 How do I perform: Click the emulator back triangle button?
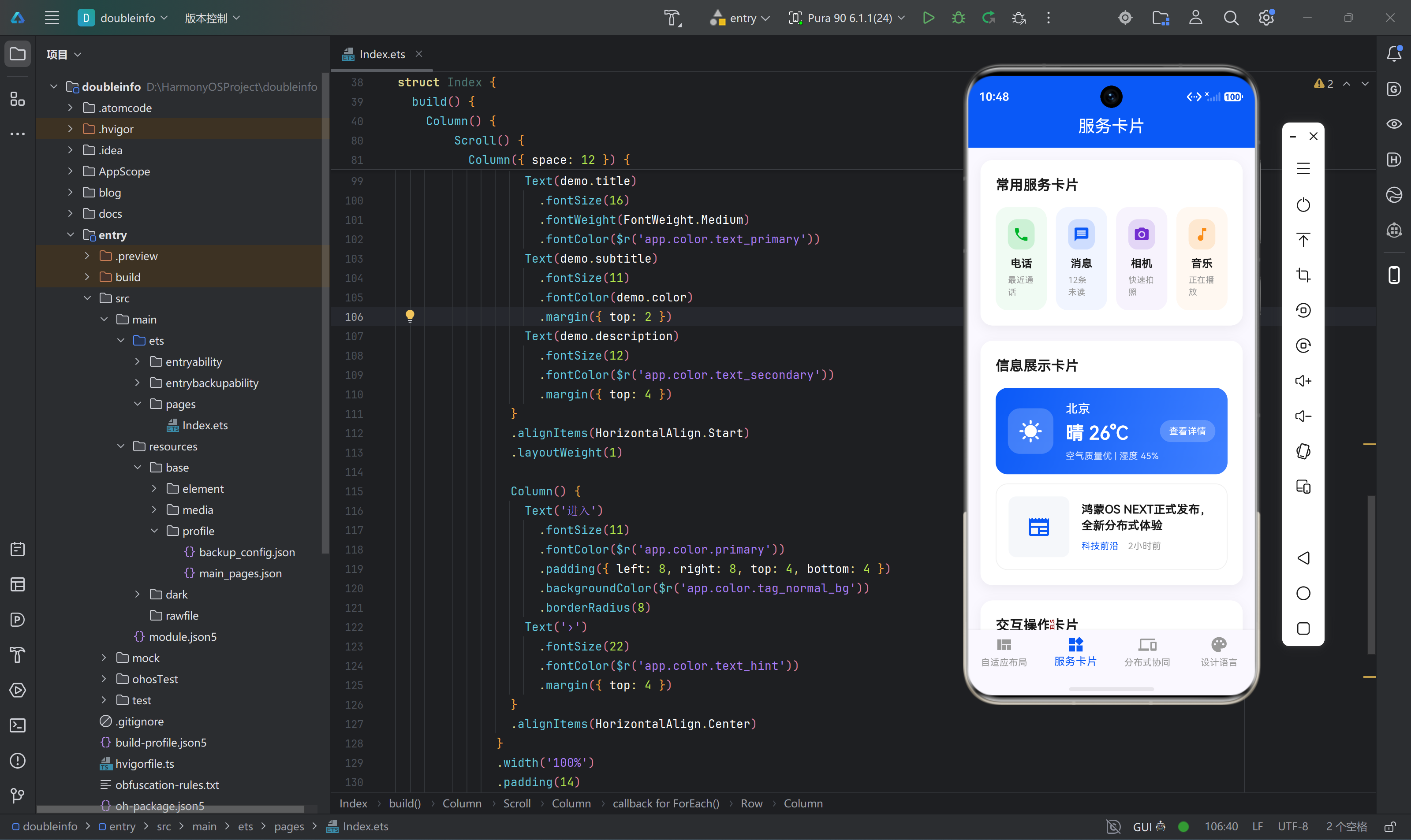1303,558
